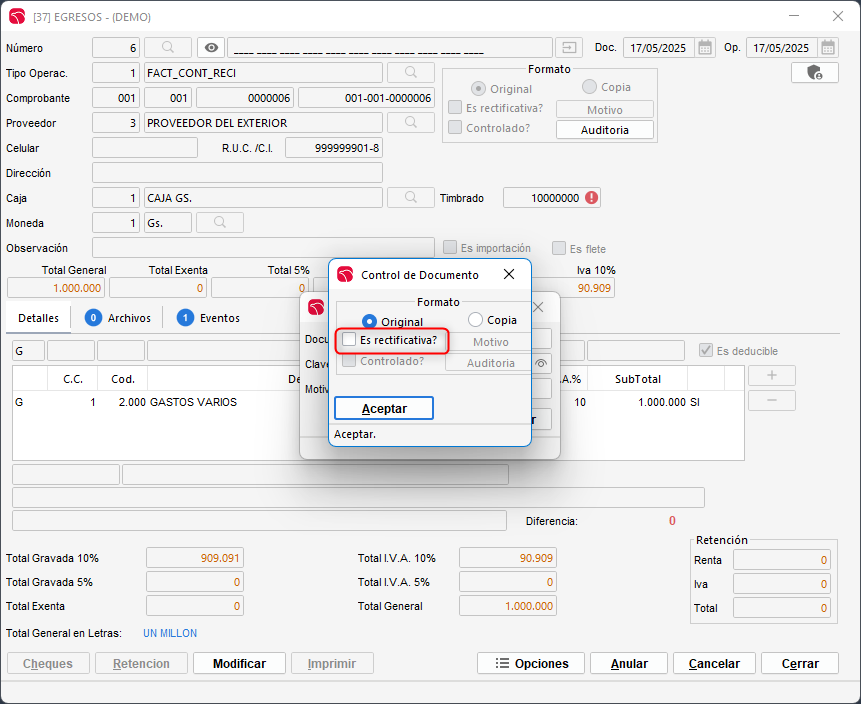Click the Anular button
Viewport: 861px width, 704px height.
(629, 663)
